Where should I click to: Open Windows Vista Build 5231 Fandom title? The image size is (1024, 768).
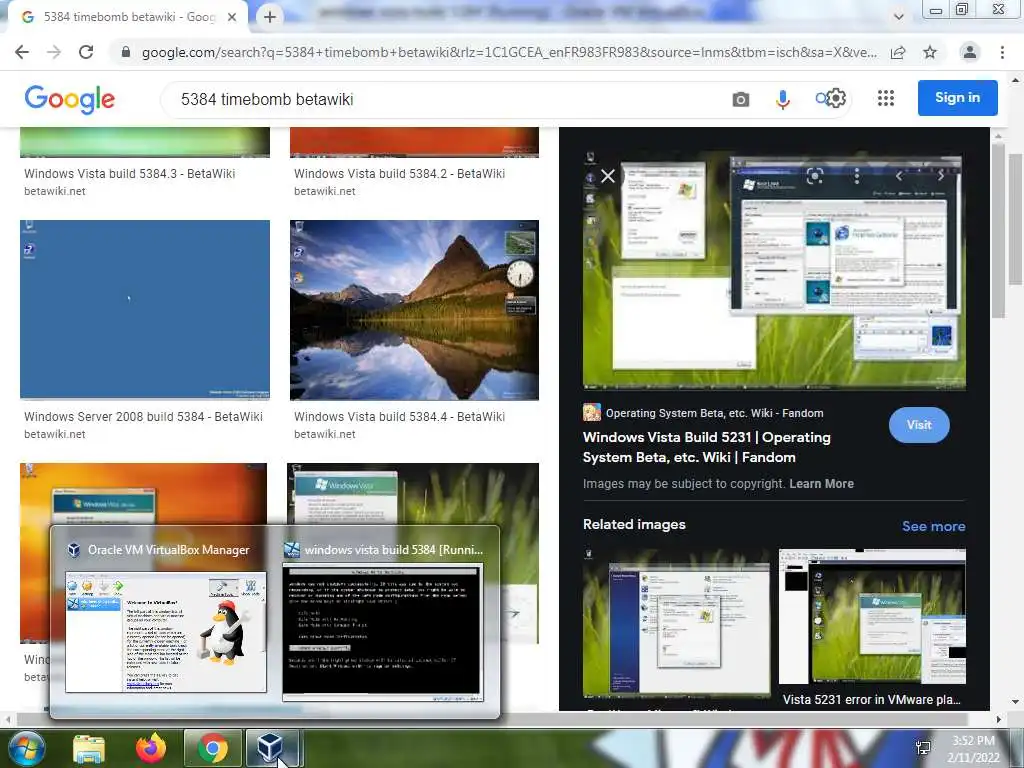[707, 447]
